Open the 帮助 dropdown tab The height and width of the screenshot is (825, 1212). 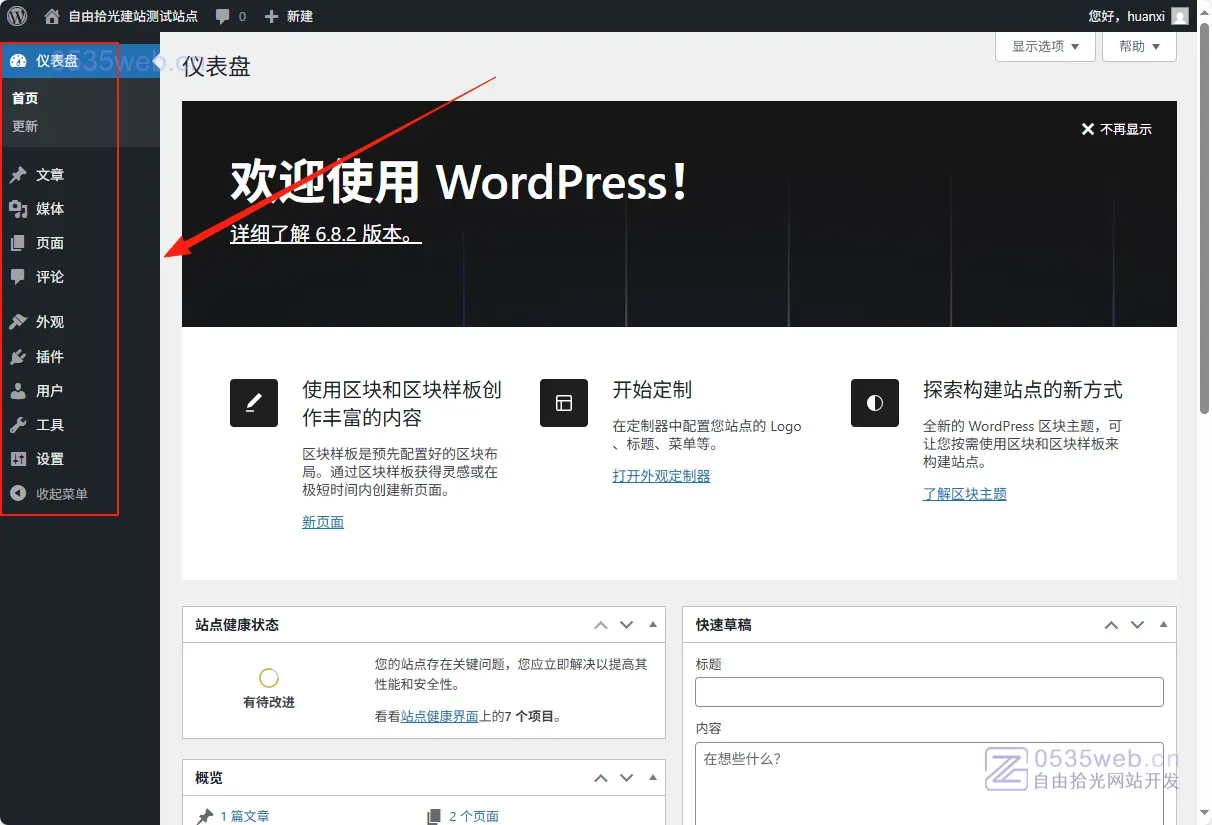coord(1139,46)
